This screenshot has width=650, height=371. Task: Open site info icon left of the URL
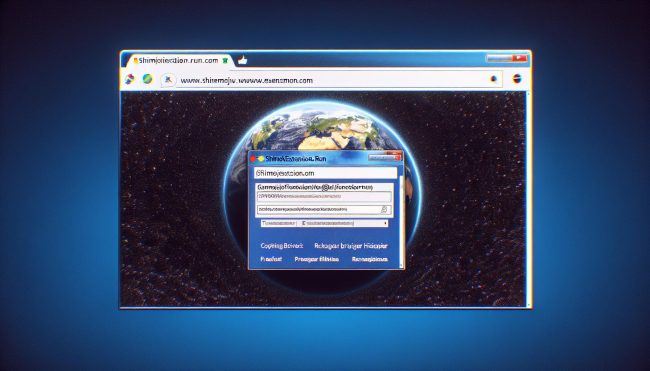pos(167,80)
